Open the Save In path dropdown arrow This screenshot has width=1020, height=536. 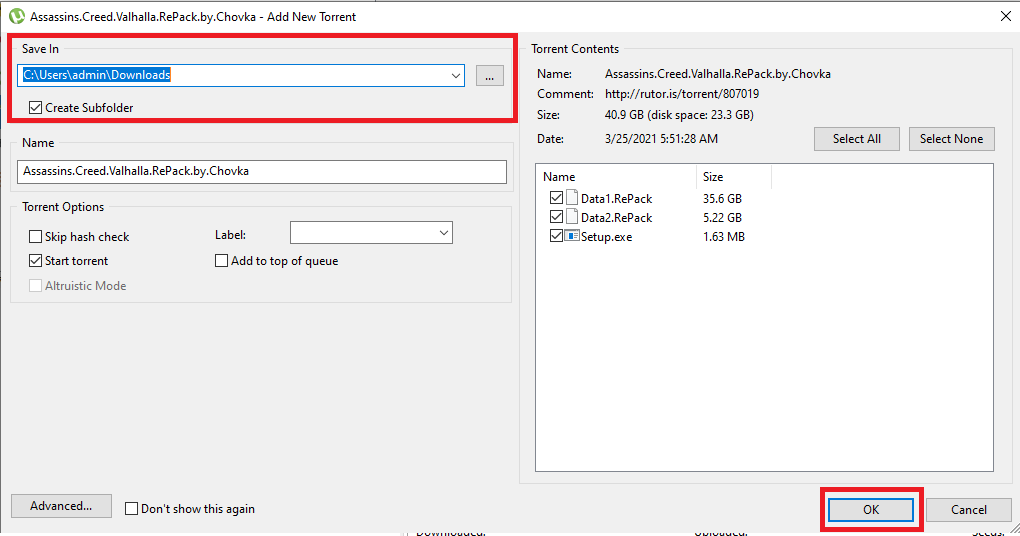(455, 75)
